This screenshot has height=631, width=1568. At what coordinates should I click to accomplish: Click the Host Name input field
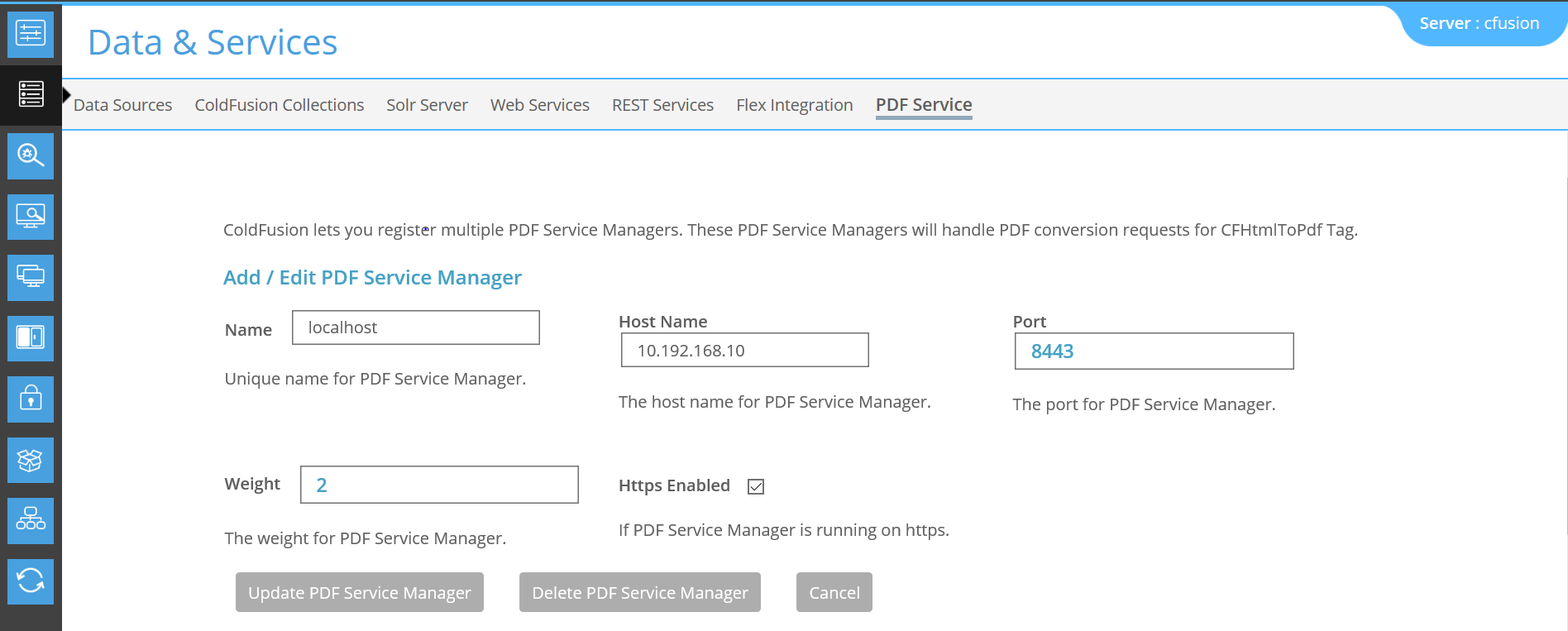click(x=744, y=350)
